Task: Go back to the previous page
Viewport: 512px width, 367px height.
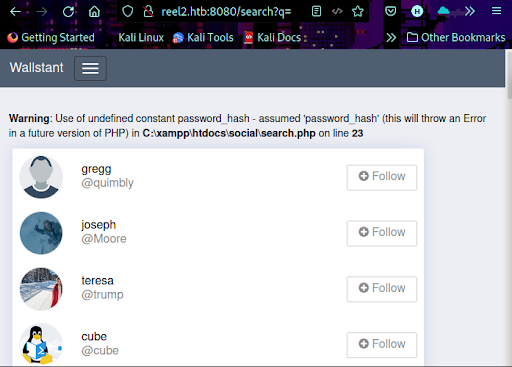Action: 15,12
